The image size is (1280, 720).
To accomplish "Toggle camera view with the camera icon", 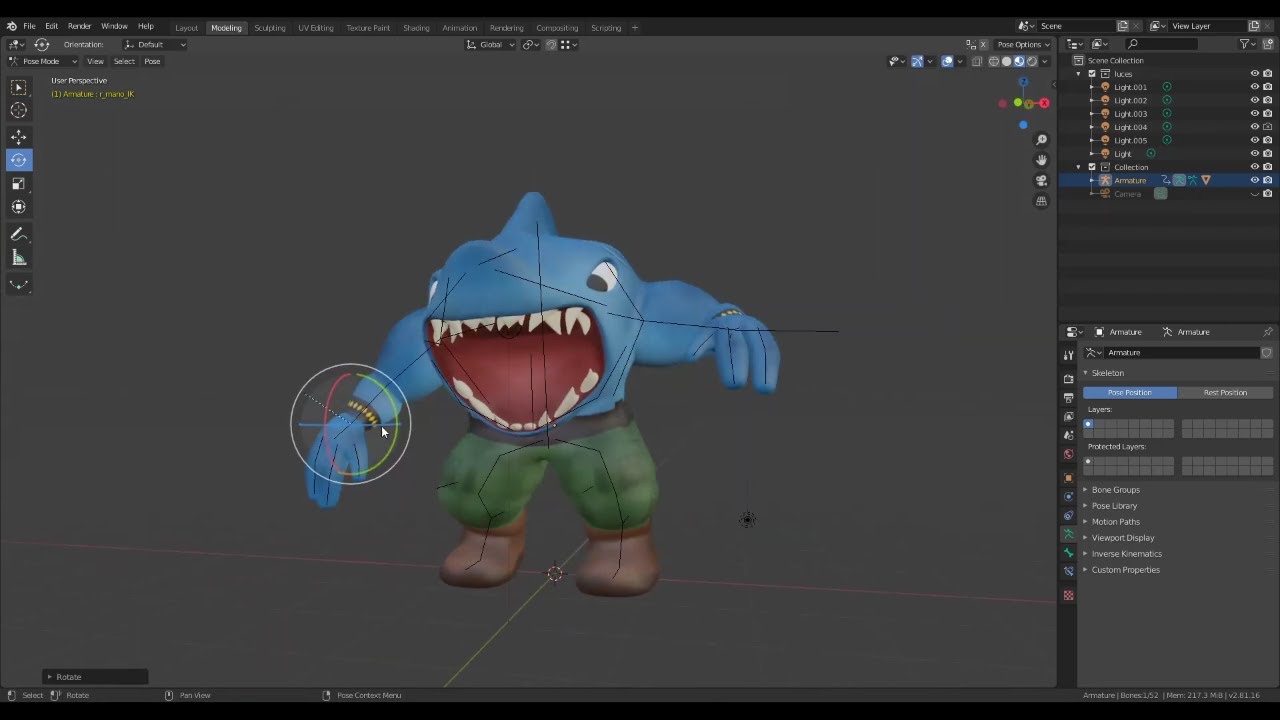I will coord(1041,181).
